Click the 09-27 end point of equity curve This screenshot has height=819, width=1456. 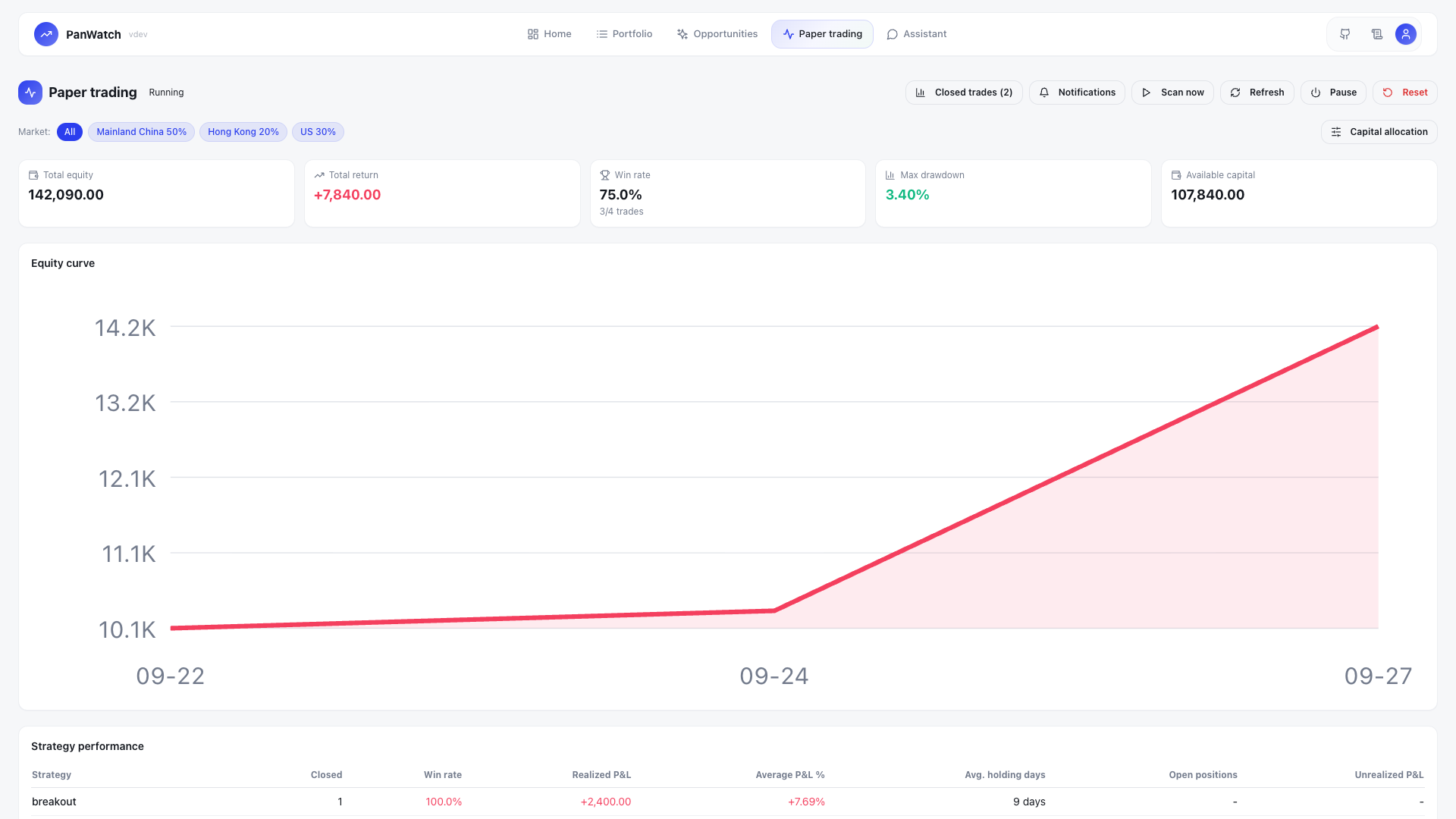[x=1377, y=327]
